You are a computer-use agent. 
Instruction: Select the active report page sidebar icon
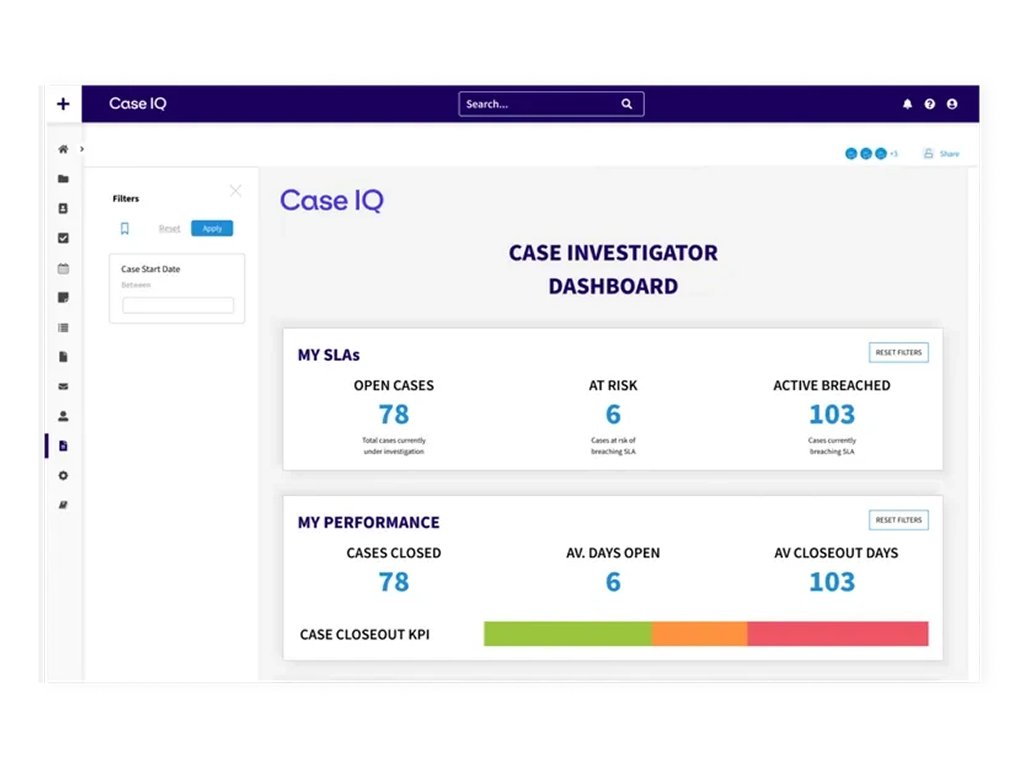tap(63, 446)
